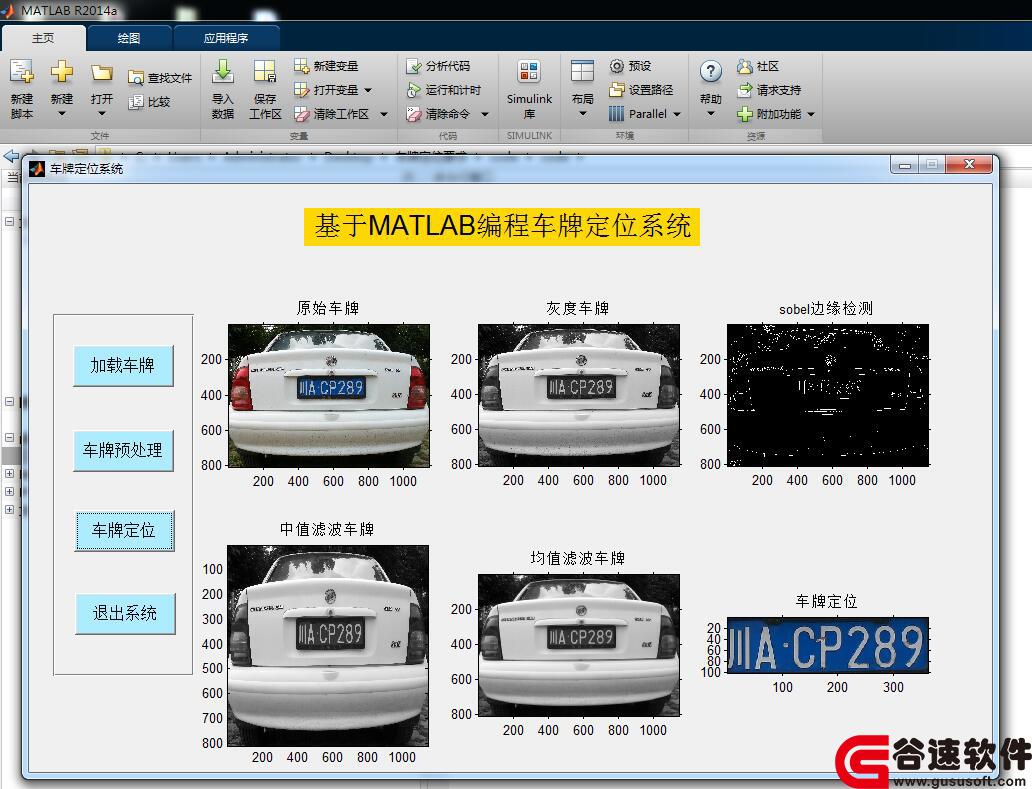Click the back arrow in MATLAB folder toolbar
The height and width of the screenshot is (789, 1032).
click(x=11, y=155)
